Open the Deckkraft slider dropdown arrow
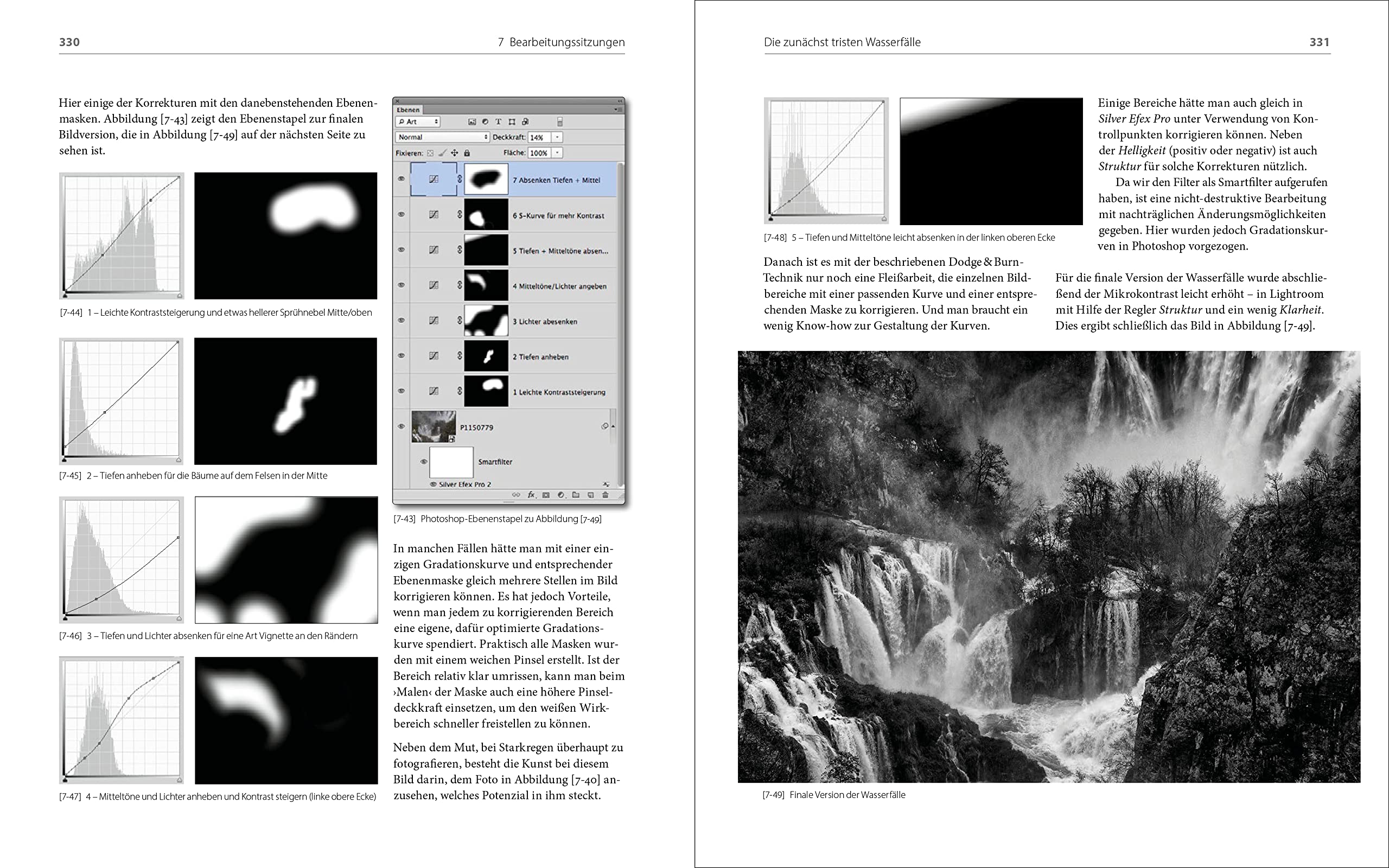 [557, 137]
